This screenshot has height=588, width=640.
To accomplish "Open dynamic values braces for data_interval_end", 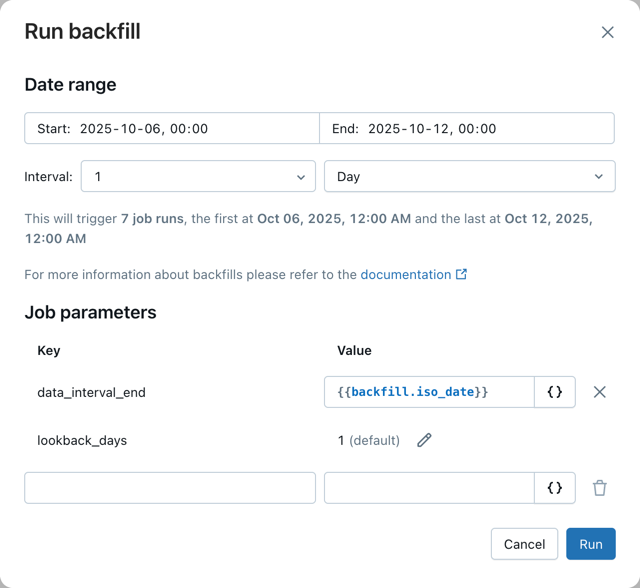I will (555, 392).
